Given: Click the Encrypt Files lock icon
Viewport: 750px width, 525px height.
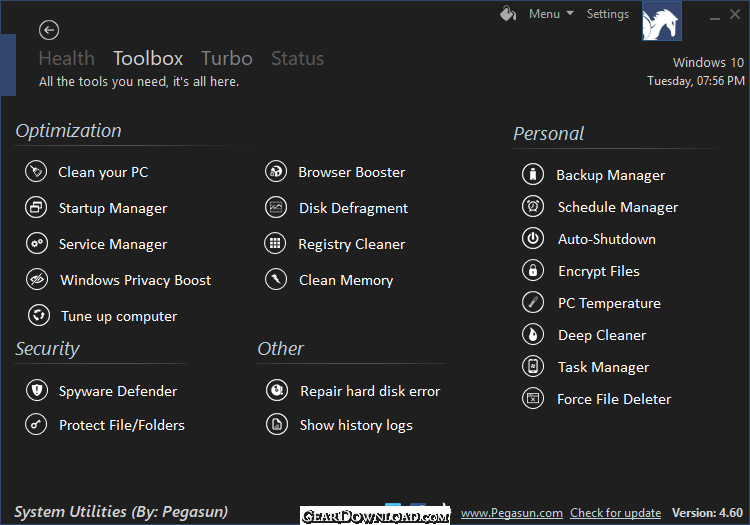Looking at the screenshot, I should (533, 271).
